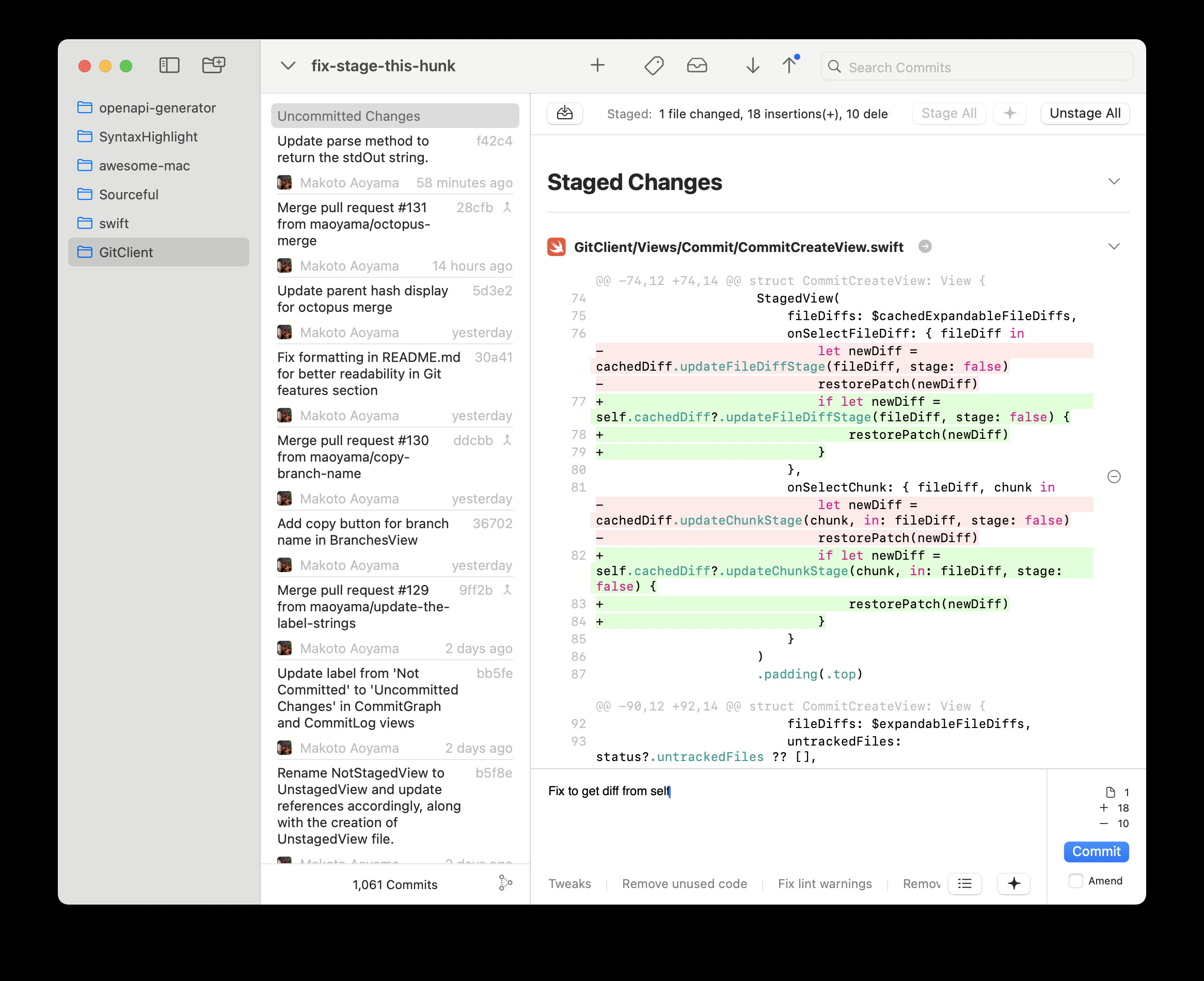Click the blue Commit button
The width and height of the screenshot is (1204, 981).
[x=1096, y=851]
